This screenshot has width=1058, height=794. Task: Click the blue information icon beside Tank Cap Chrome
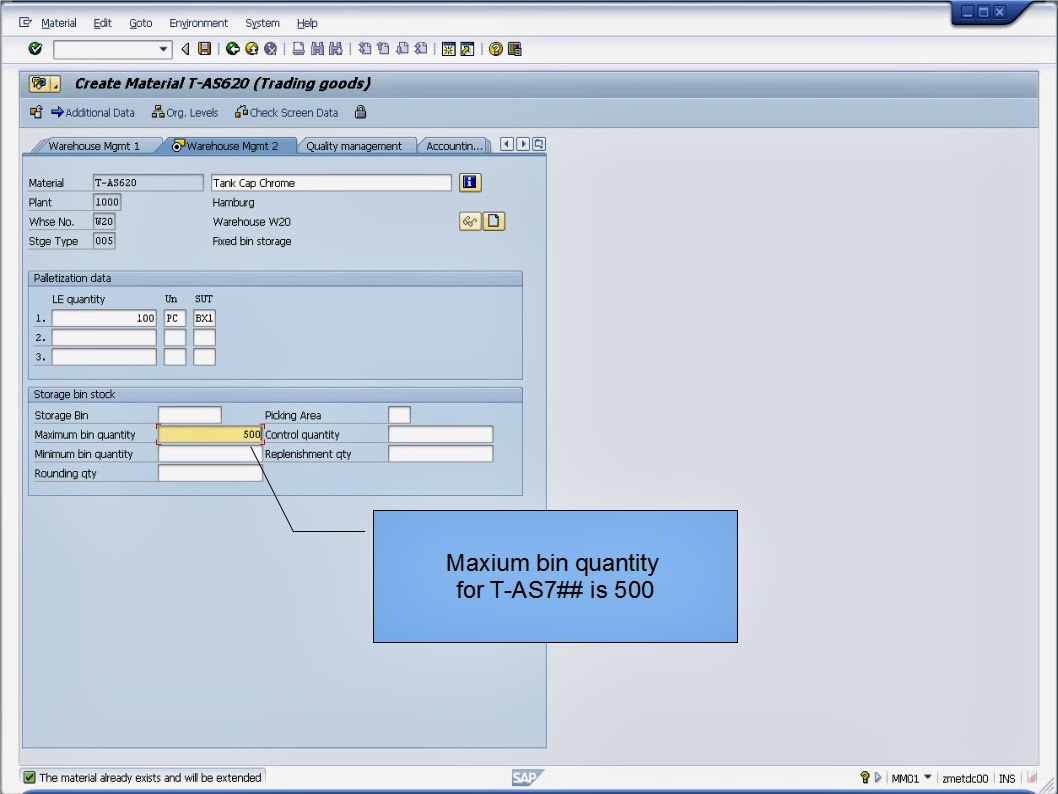(470, 182)
